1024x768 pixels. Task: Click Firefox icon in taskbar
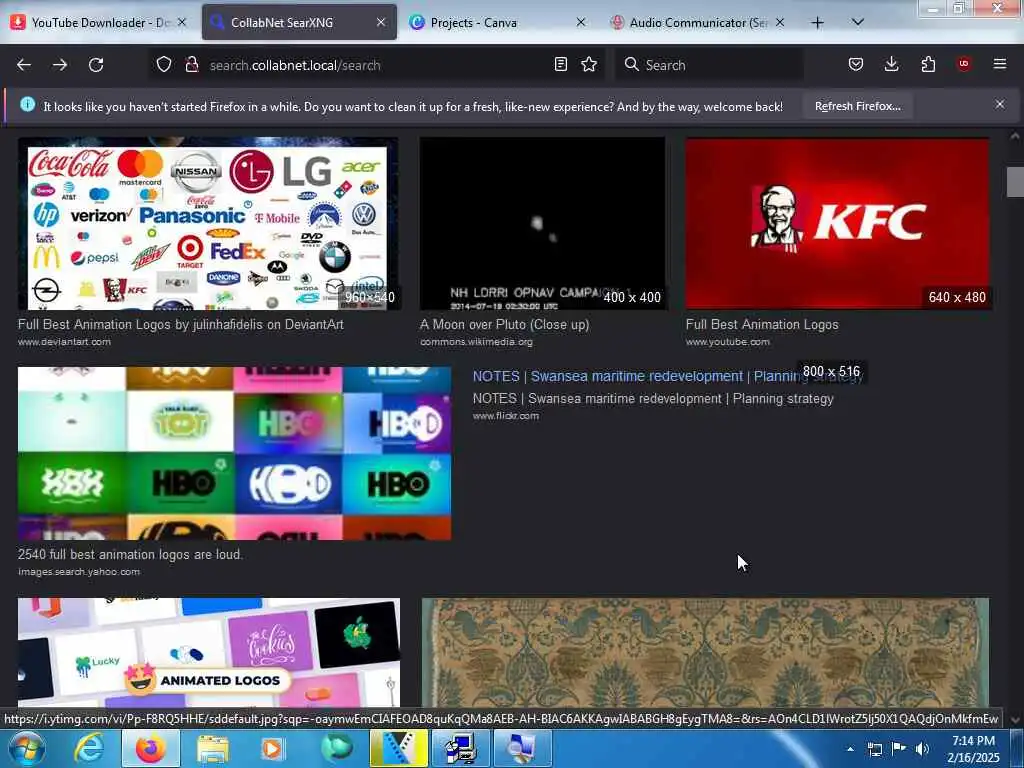click(x=151, y=748)
